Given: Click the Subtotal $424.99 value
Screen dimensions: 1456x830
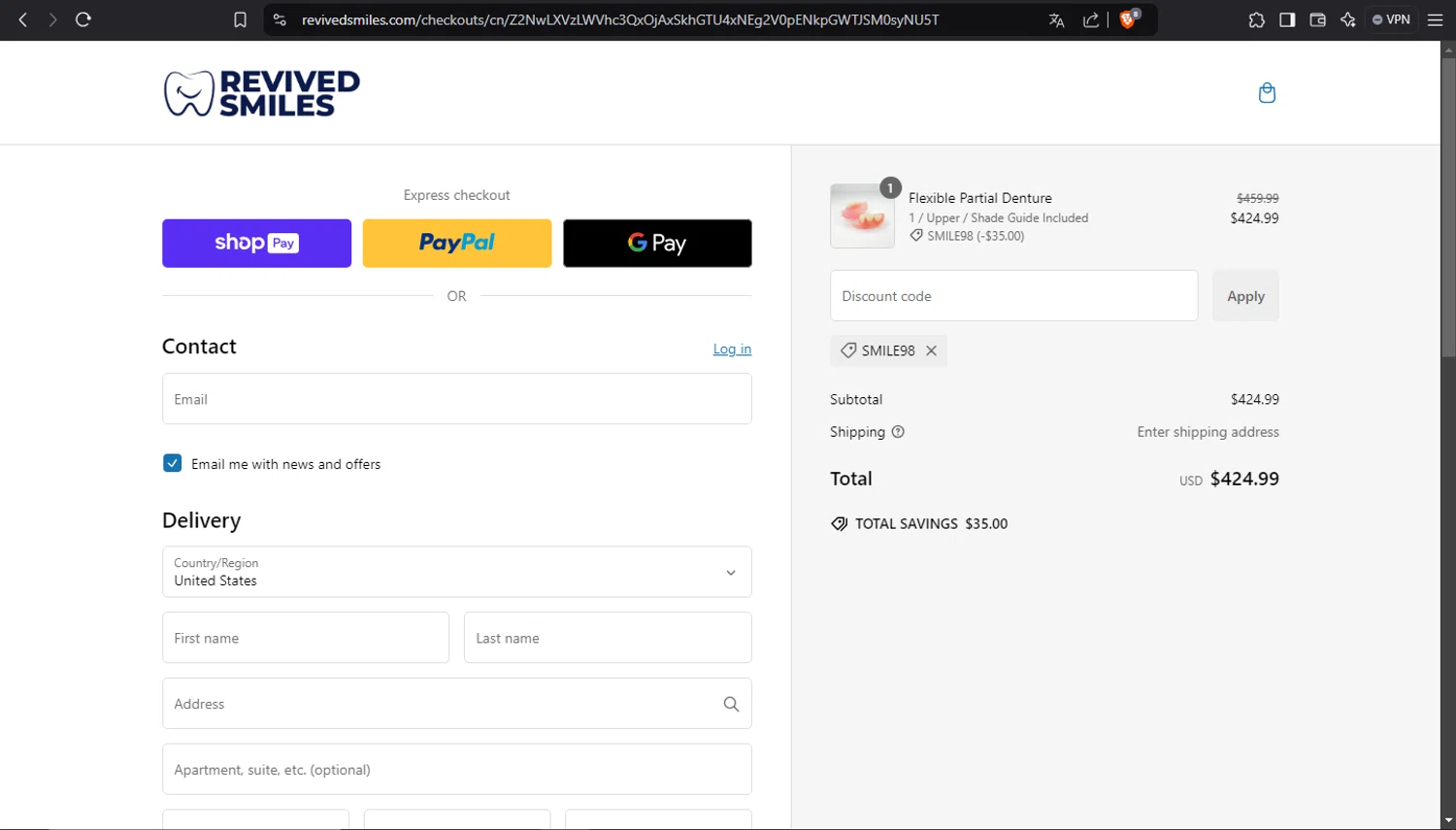Looking at the screenshot, I should [1255, 399].
